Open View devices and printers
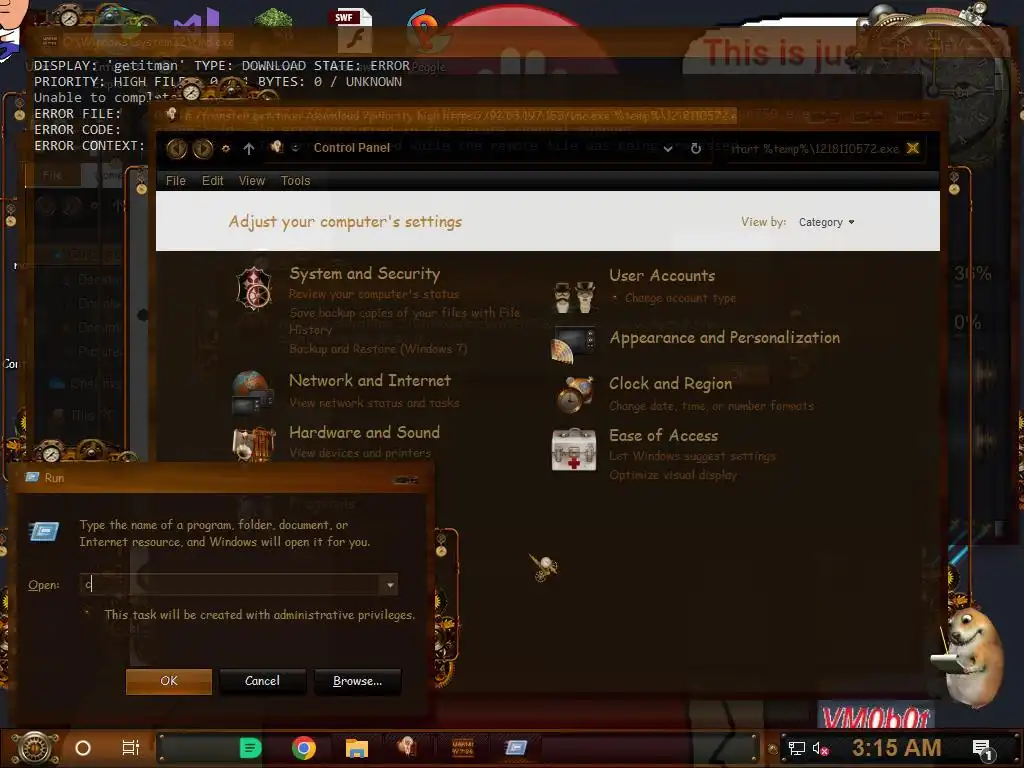Screen dimensions: 1024x768 (360, 453)
